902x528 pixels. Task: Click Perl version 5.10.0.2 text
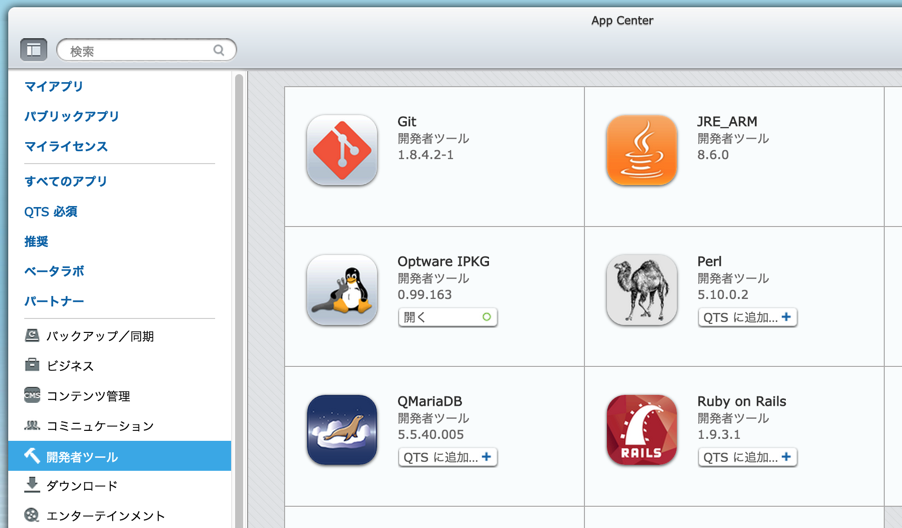click(723, 294)
